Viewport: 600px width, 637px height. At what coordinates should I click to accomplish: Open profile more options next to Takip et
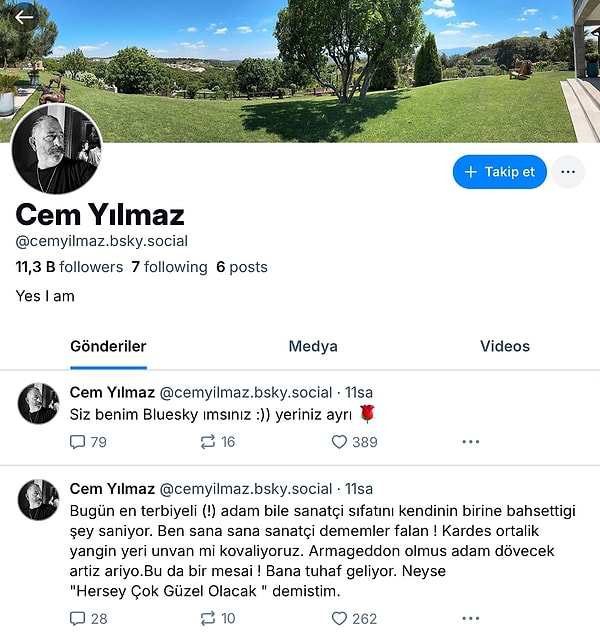click(x=568, y=172)
